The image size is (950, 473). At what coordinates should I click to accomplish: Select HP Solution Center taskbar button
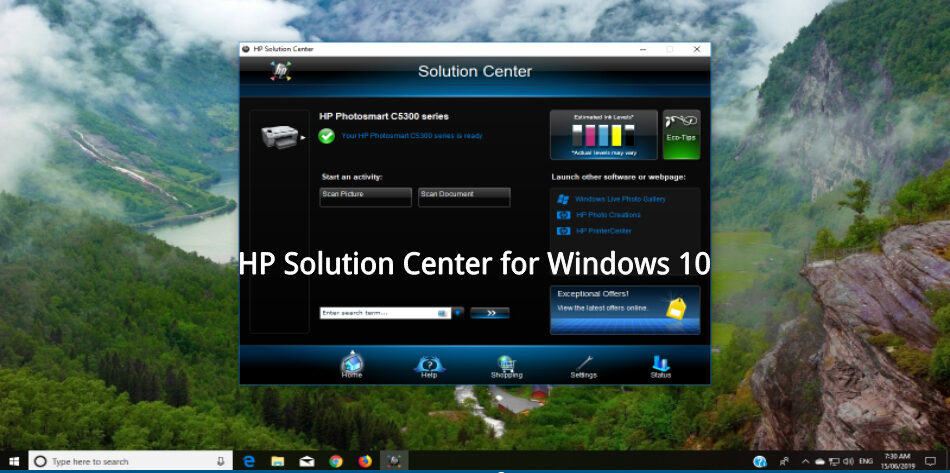coord(394,461)
